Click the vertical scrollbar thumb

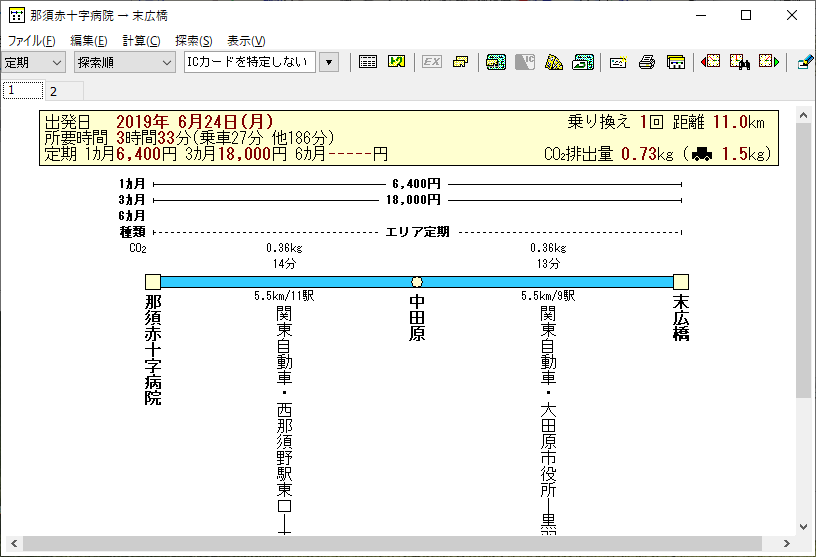point(804,261)
